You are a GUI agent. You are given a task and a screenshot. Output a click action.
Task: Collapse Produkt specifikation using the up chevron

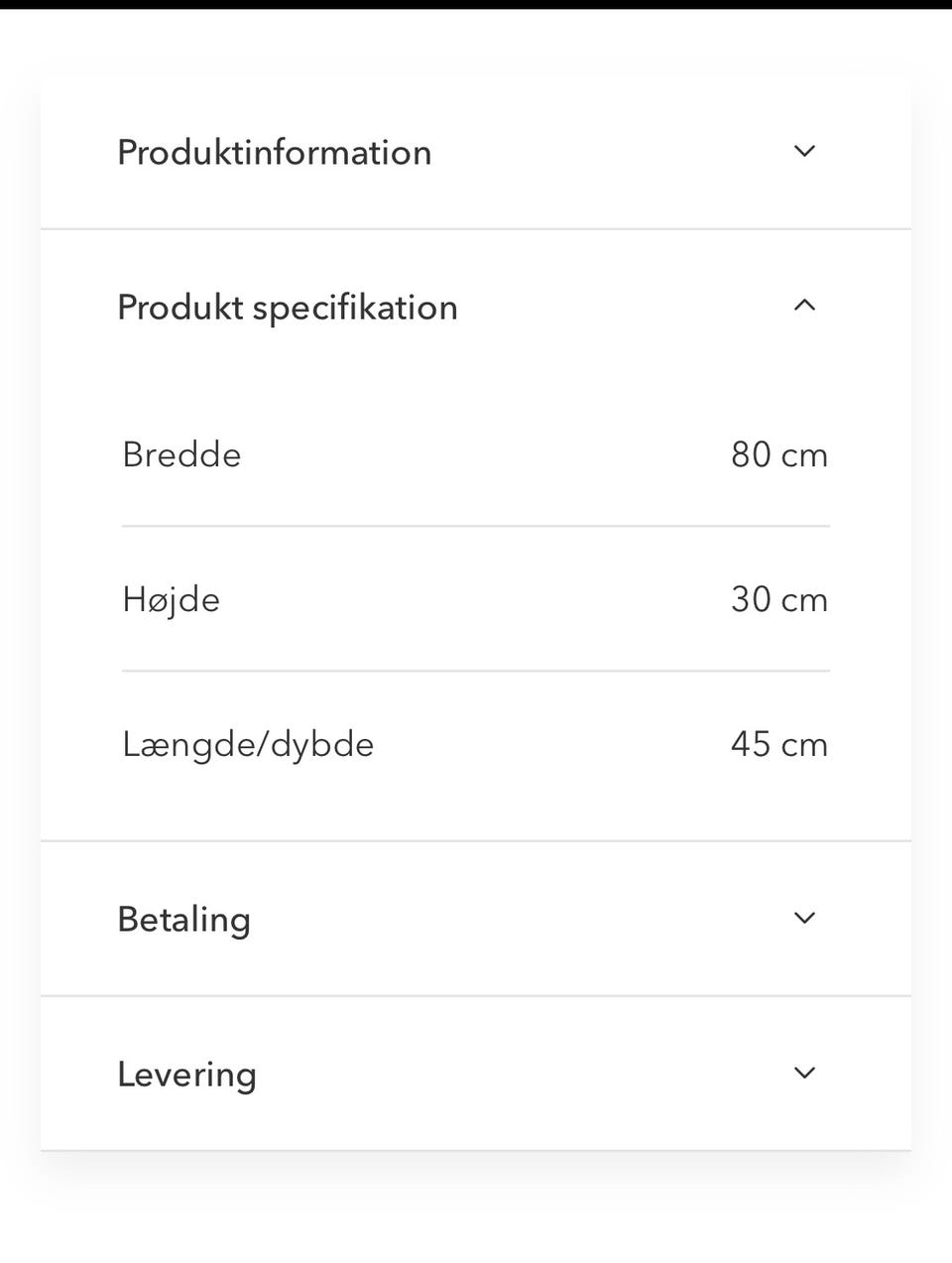(x=804, y=306)
